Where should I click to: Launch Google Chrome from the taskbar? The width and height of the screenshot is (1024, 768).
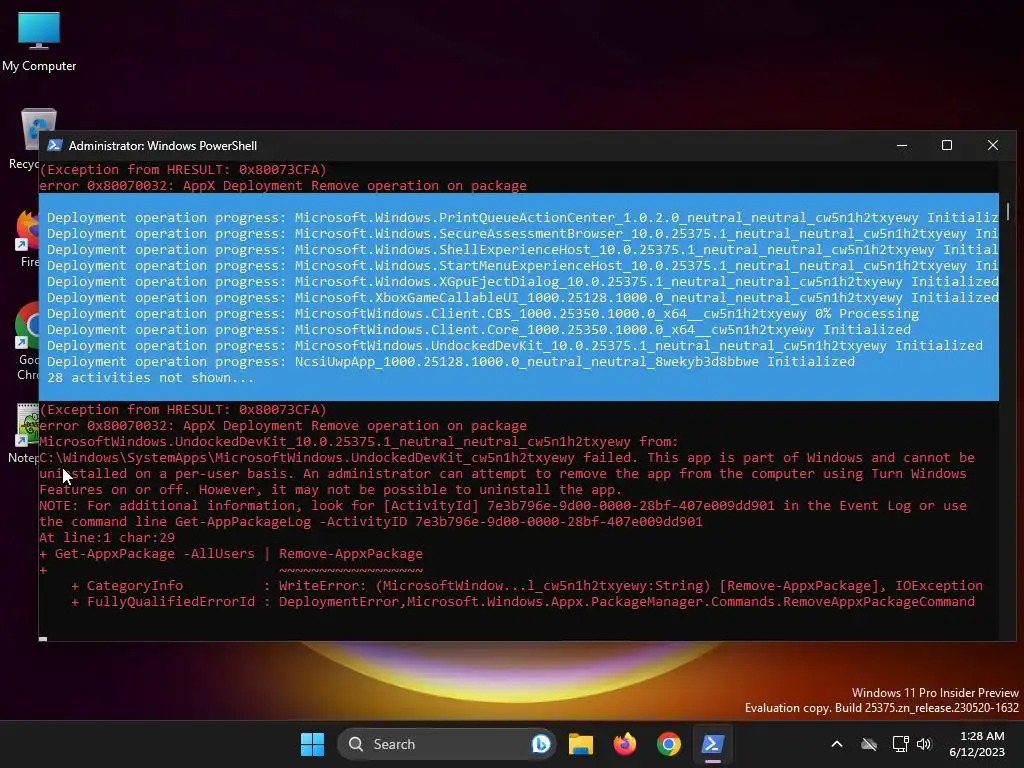(x=669, y=744)
